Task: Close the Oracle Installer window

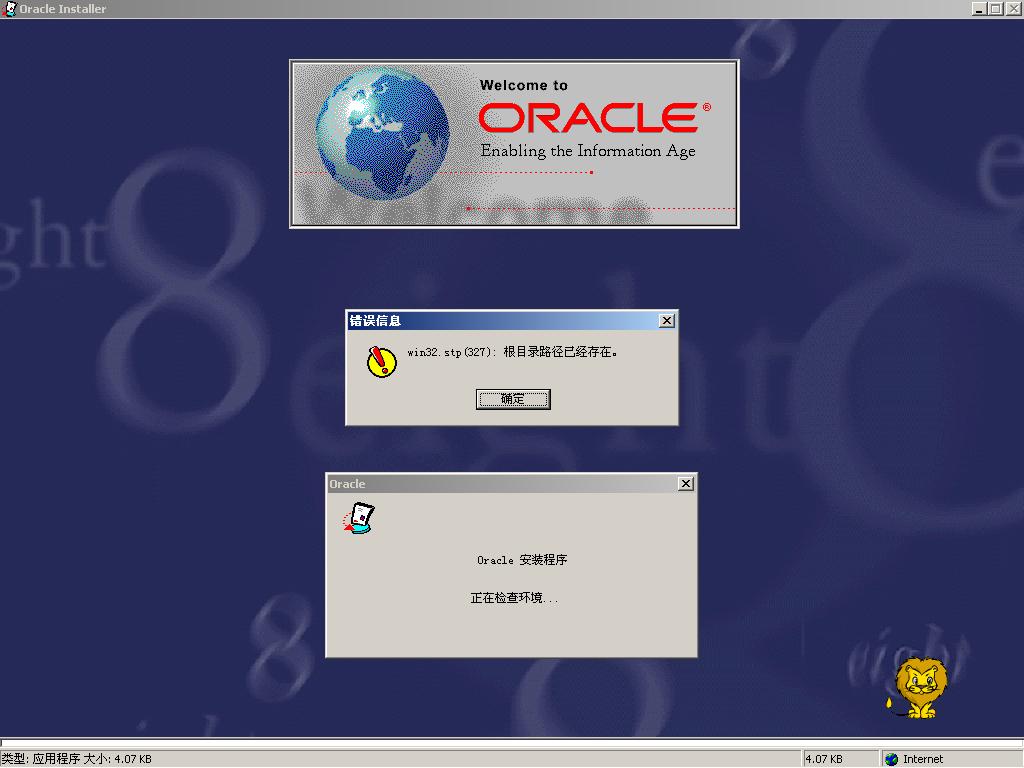Action: [x=1013, y=8]
